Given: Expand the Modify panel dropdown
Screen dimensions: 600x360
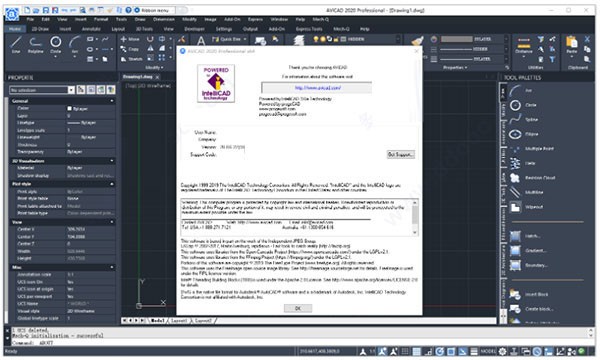Looking at the screenshot, I should tap(154, 68).
